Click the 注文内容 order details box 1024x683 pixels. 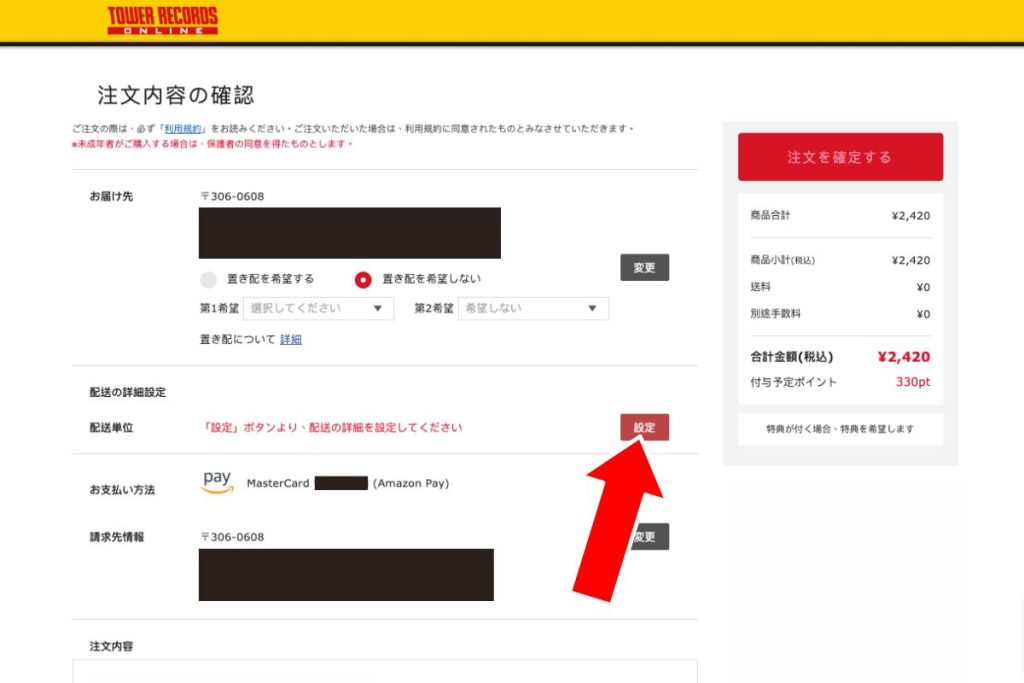click(384, 671)
